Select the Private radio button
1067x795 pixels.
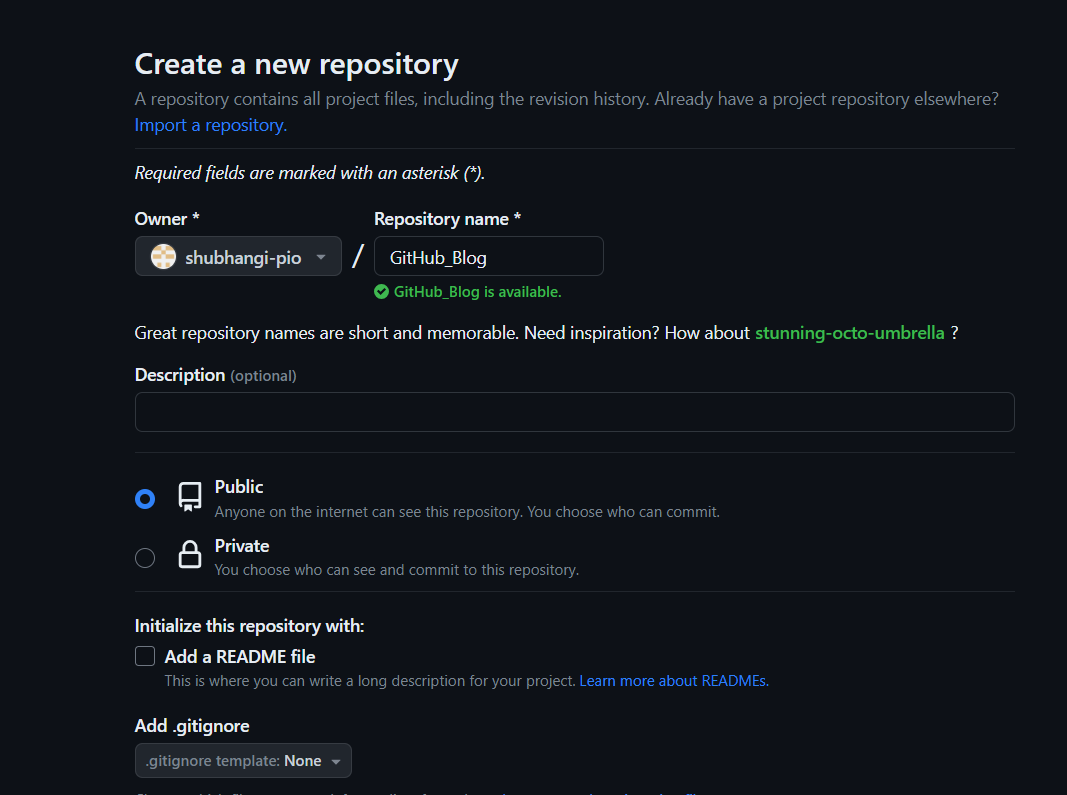tap(145, 558)
